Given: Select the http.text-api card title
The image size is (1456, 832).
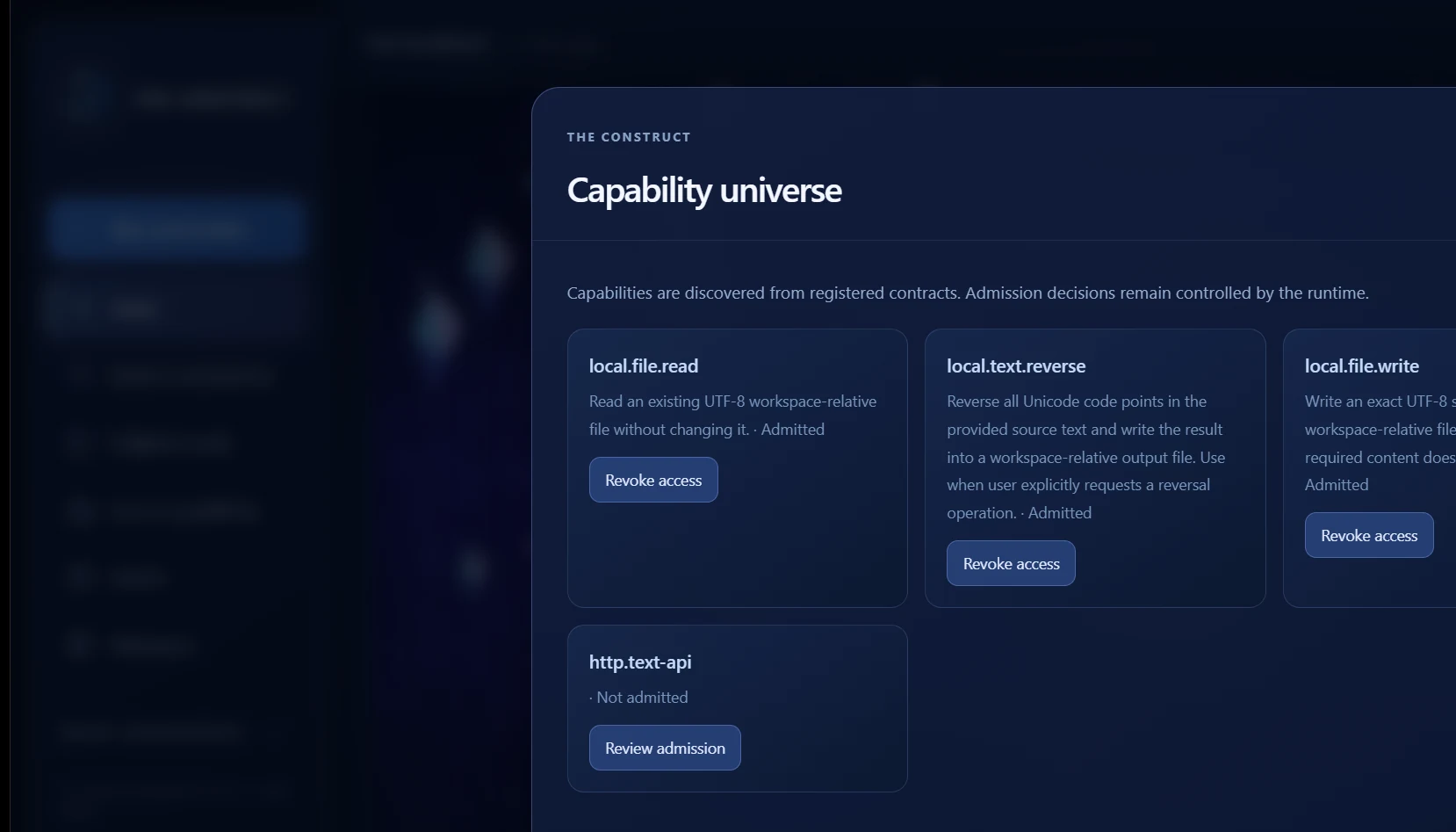Looking at the screenshot, I should point(640,662).
